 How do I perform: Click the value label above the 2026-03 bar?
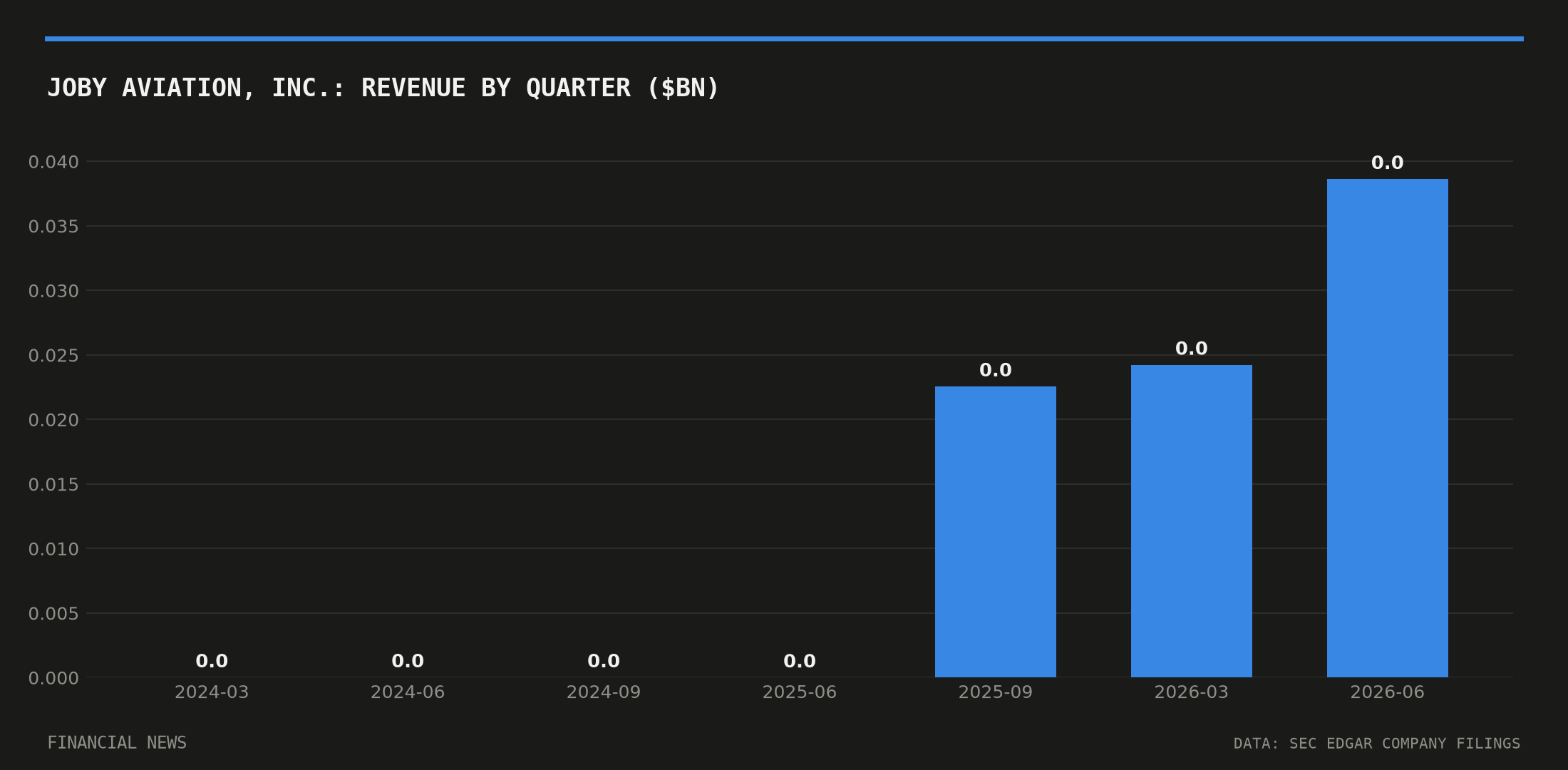coord(1191,349)
